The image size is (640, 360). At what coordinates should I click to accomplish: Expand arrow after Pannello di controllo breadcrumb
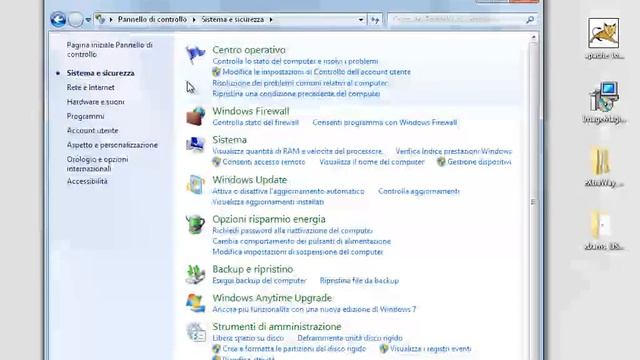(194, 20)
